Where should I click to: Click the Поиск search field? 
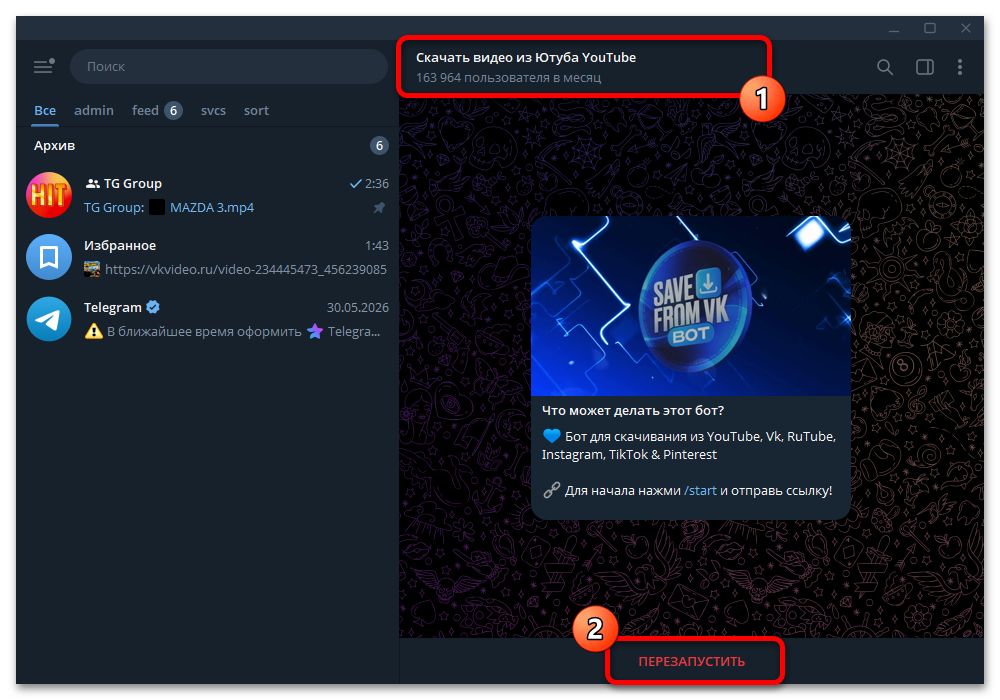(228, 66)
